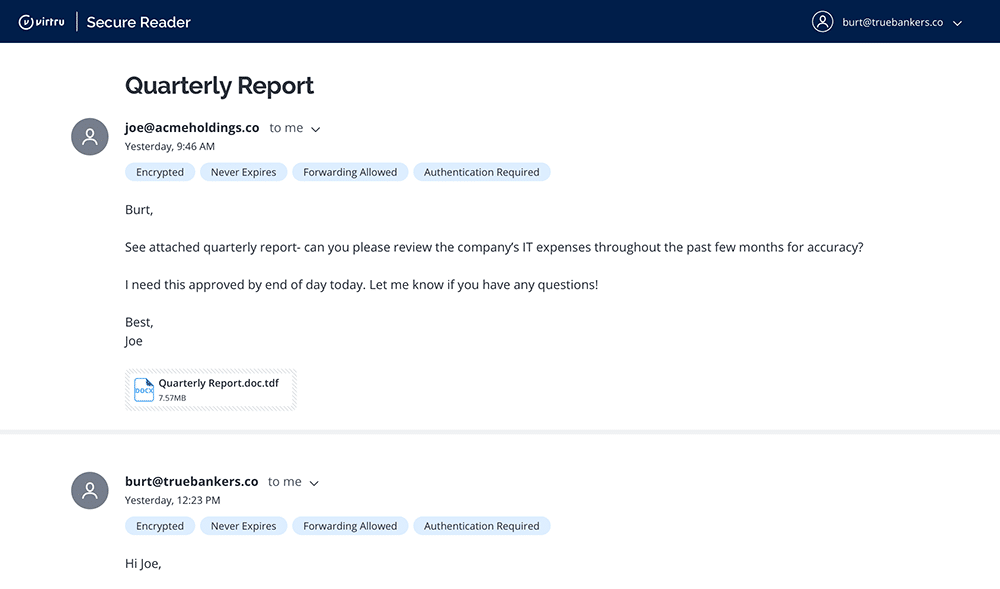Click joe@acmeholdings.co sender avatar
The width and height of the screenshot is (1000, 589).
pyautogui.click(x=90, y=137)
